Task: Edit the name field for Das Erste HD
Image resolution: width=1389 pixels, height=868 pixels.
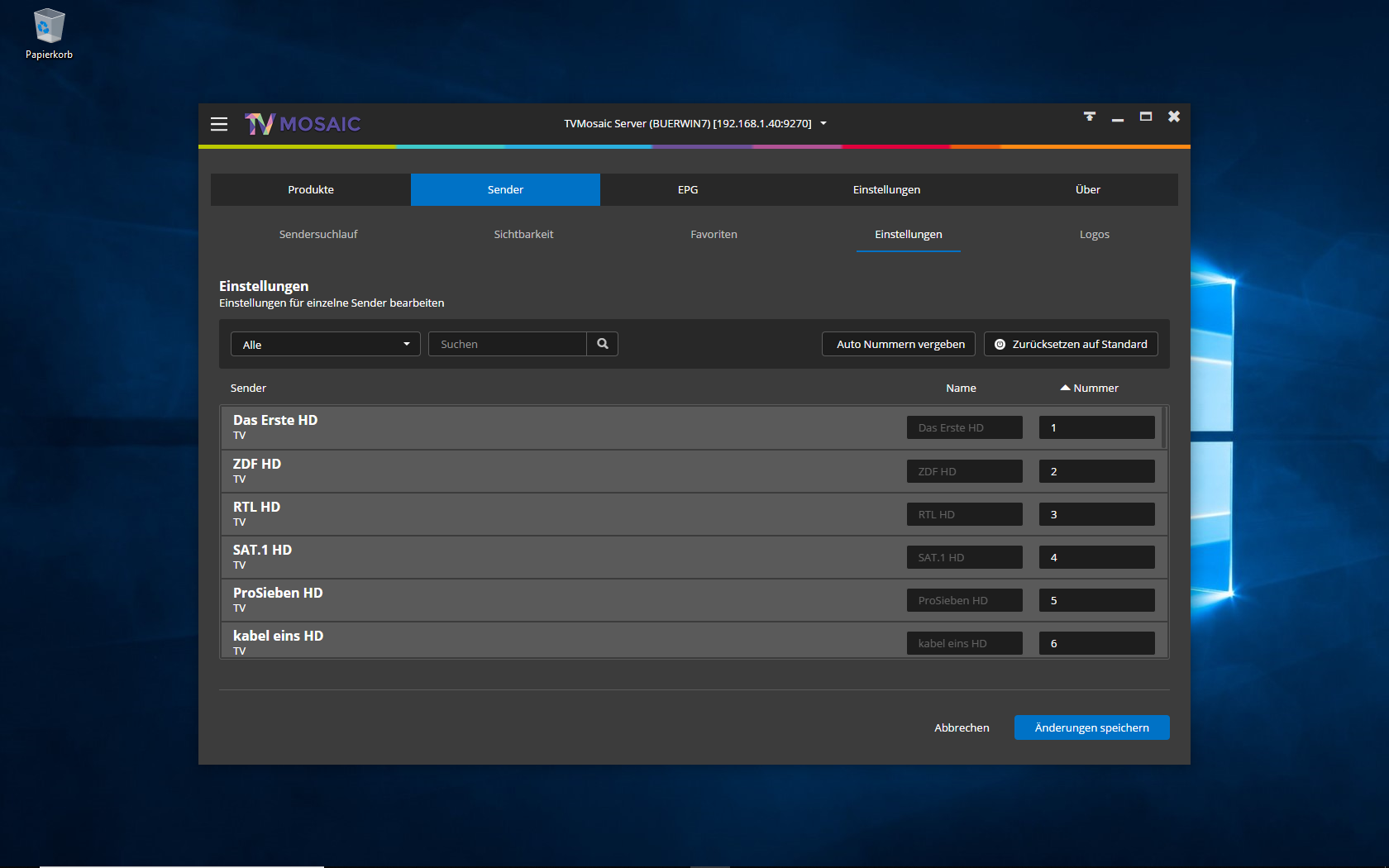Action: point(964,427)
